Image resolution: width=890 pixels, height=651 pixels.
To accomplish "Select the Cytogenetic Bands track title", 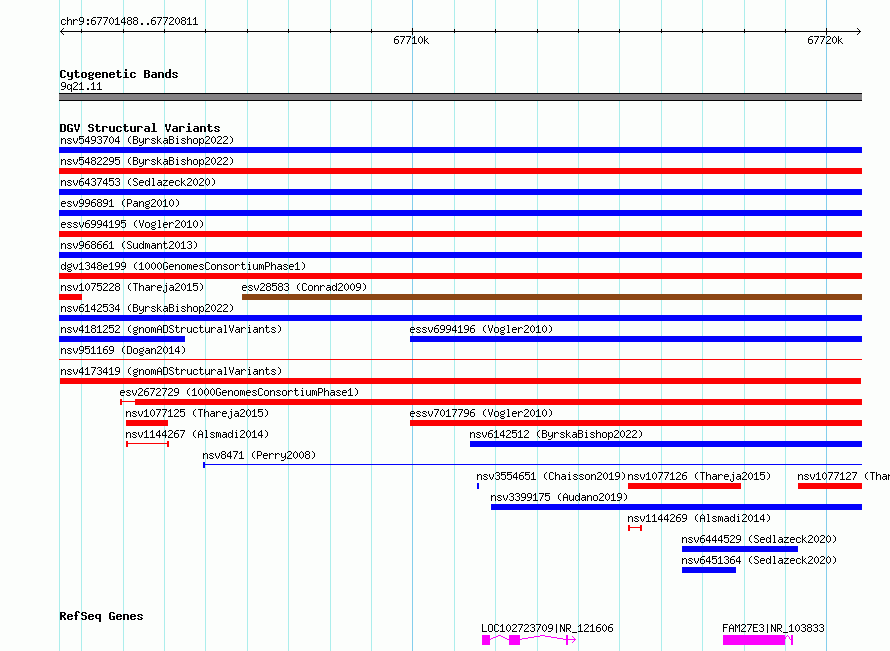I will pos(119,74).
